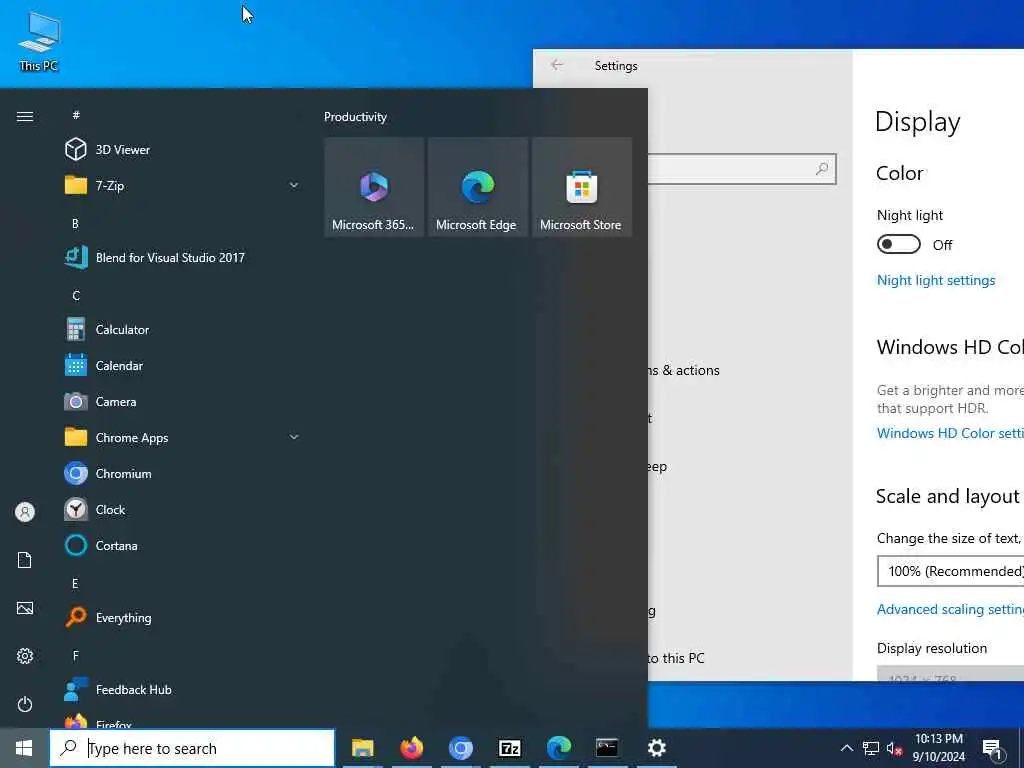
Task: Click the C letter header in app list
Action: 76,295
